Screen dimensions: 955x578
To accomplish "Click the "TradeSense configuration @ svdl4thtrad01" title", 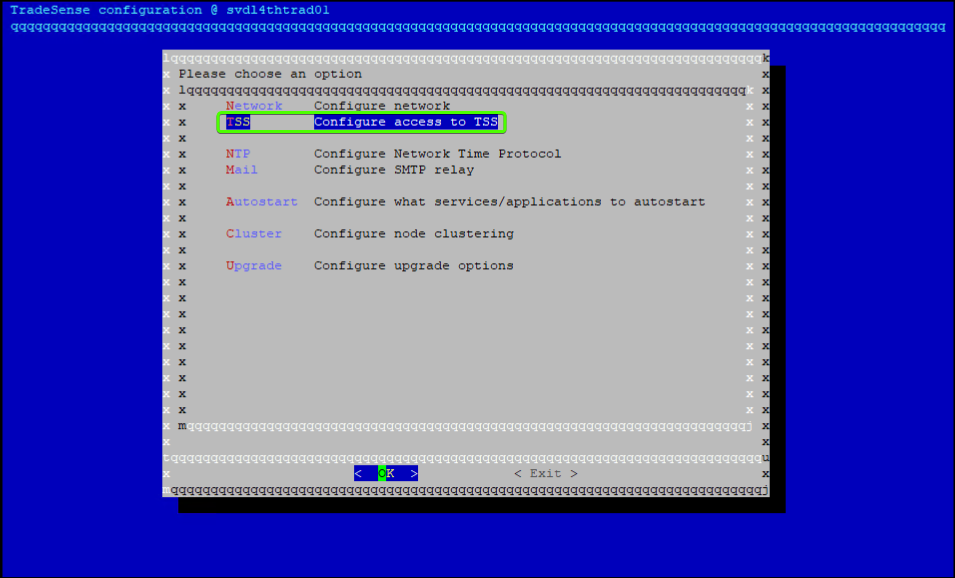I will tap(170, 10).
